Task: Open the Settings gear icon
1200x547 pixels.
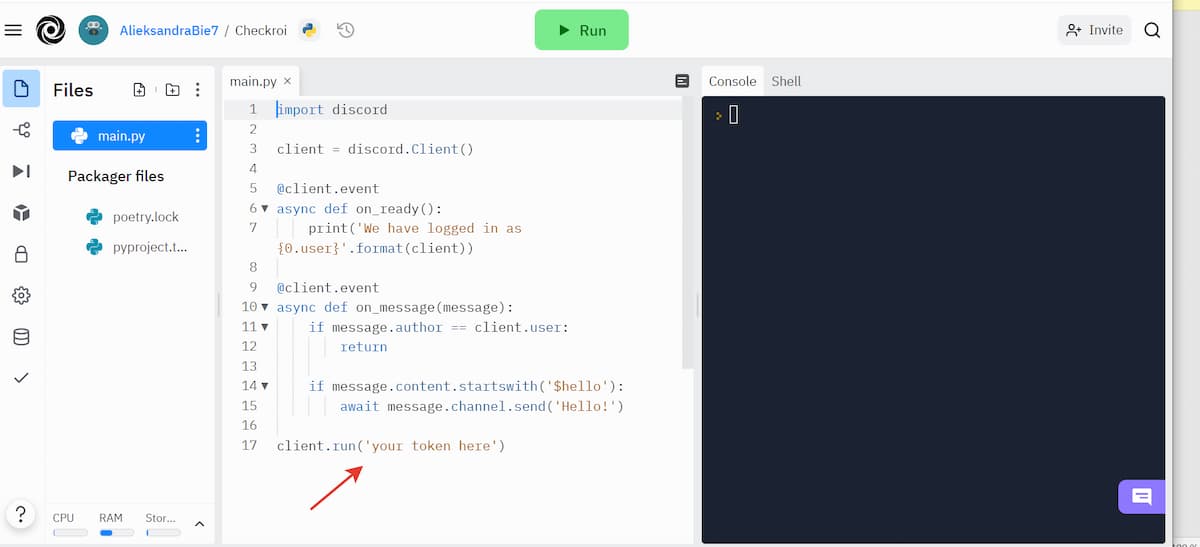Action: 21,296
